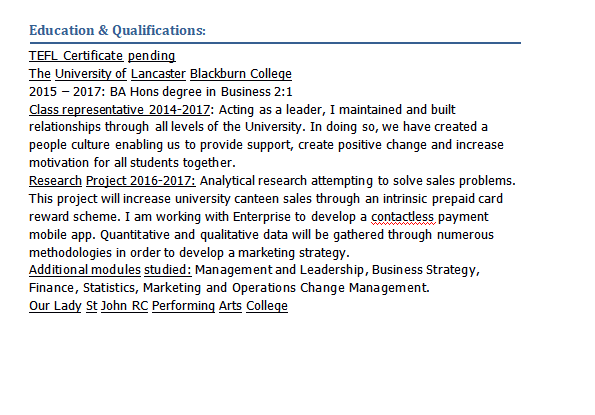Click the Research Project 2016-2017 underlined text
Screen dimensions: 595x415
coord(112,181)
